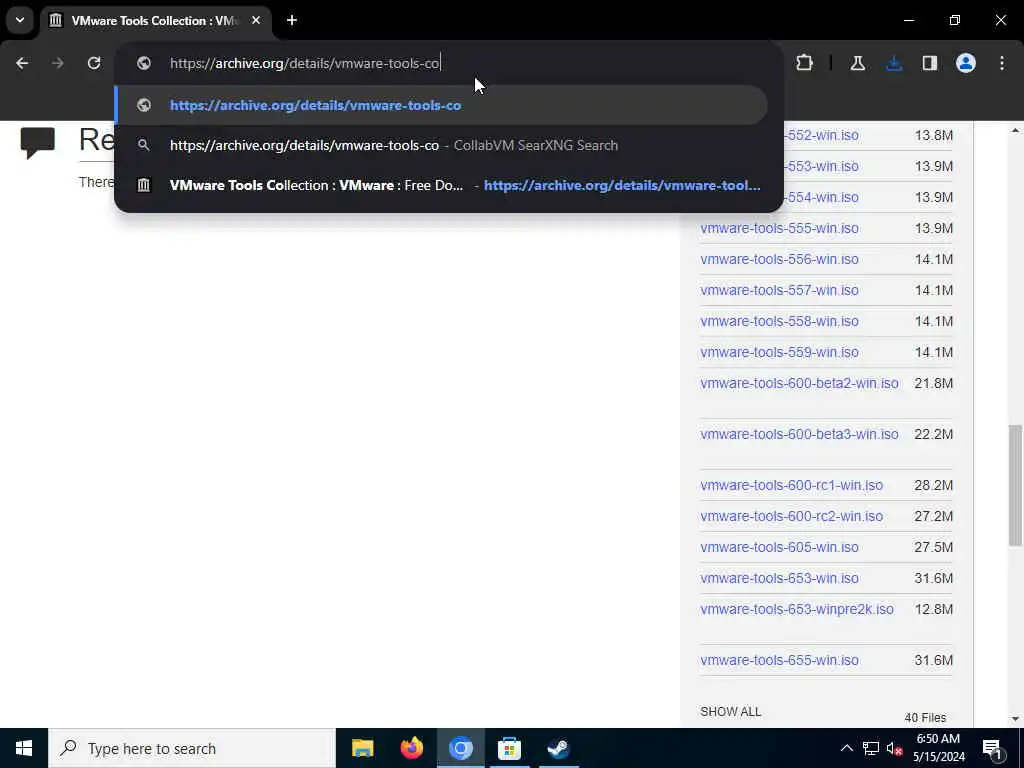The height and width of the screenshot is (768, 1024).
Task: Open the profile avatar icon
Action: pyautogui.click(x=966, y=63)
